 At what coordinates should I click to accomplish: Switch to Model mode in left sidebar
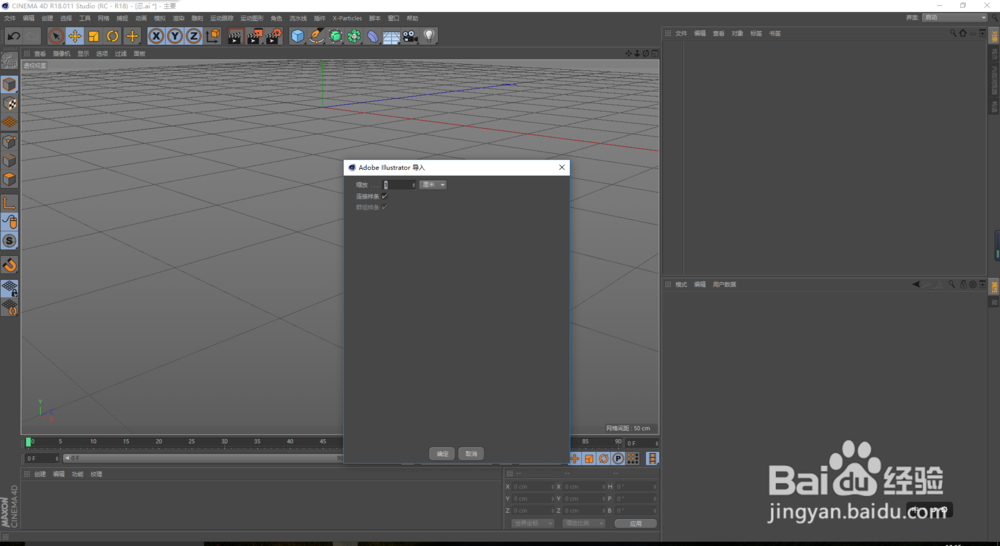click(x=9, y=84)
